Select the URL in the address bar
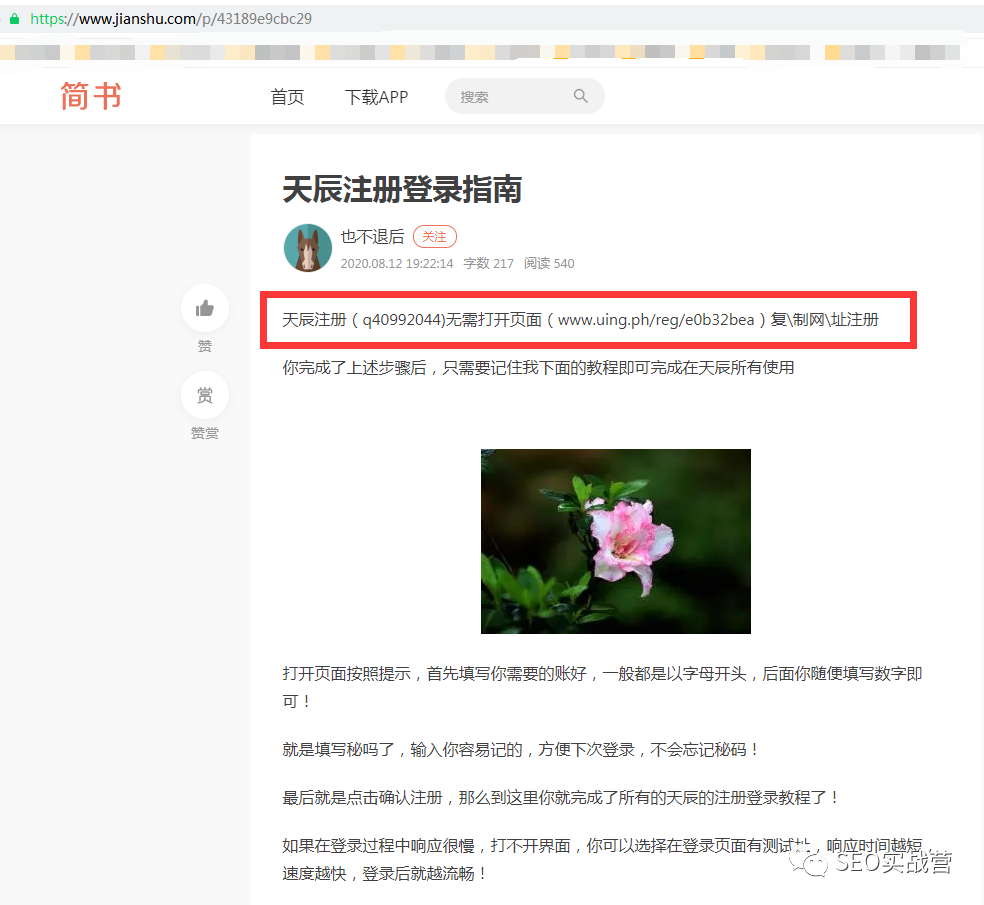 pyautogui.click(x=171, y=19)
